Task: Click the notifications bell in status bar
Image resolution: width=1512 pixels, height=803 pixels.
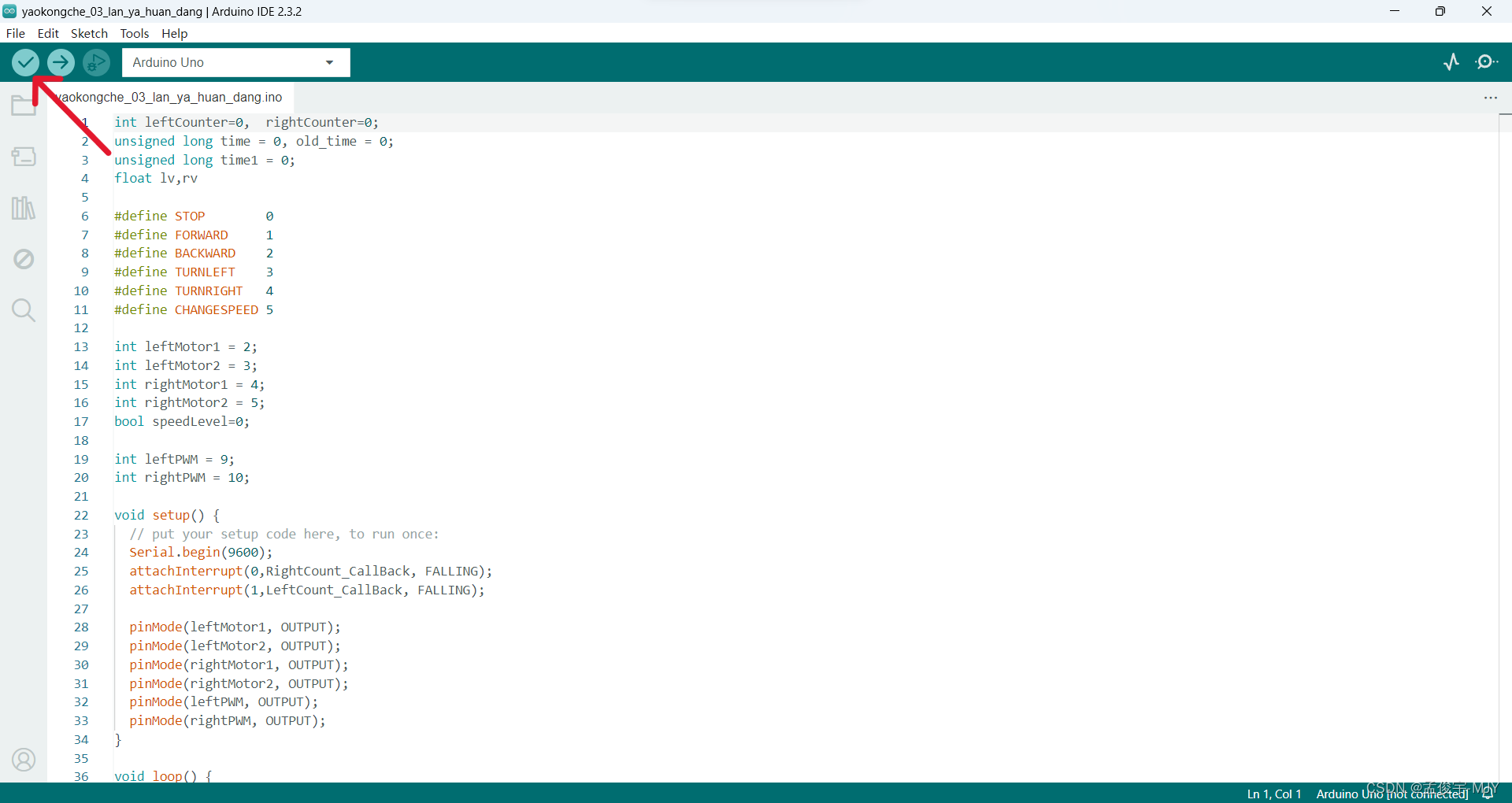Action: (x=1488, y=794)
